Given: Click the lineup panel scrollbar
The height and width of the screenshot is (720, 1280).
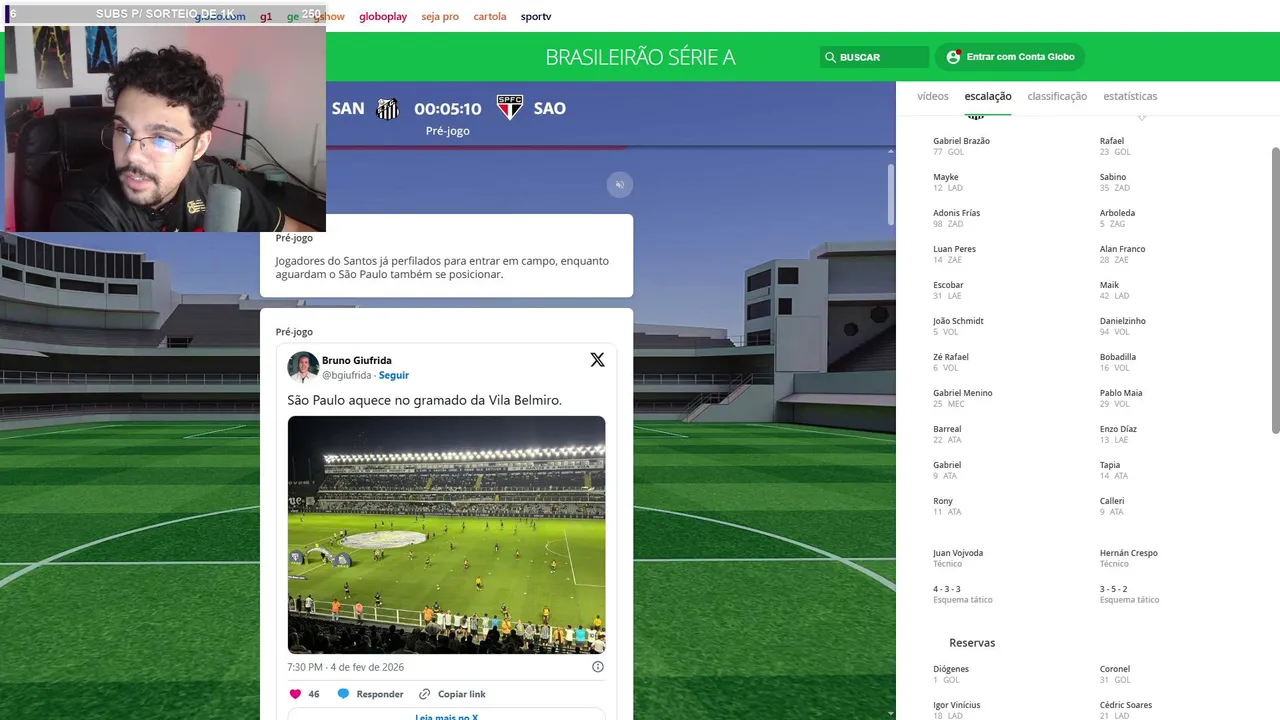Looking at the screenshot, I should tap(1275, 290).
